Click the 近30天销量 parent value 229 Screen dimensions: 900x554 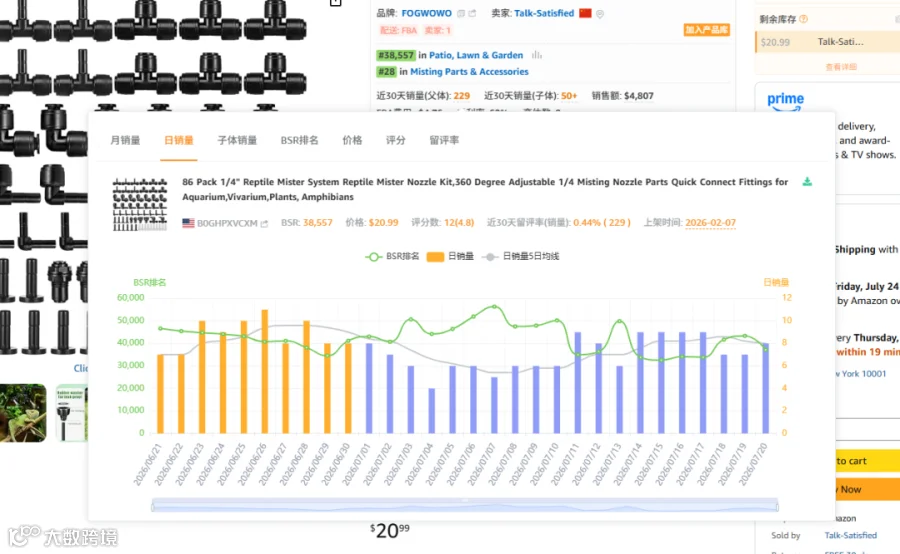[x=461, y=96]
